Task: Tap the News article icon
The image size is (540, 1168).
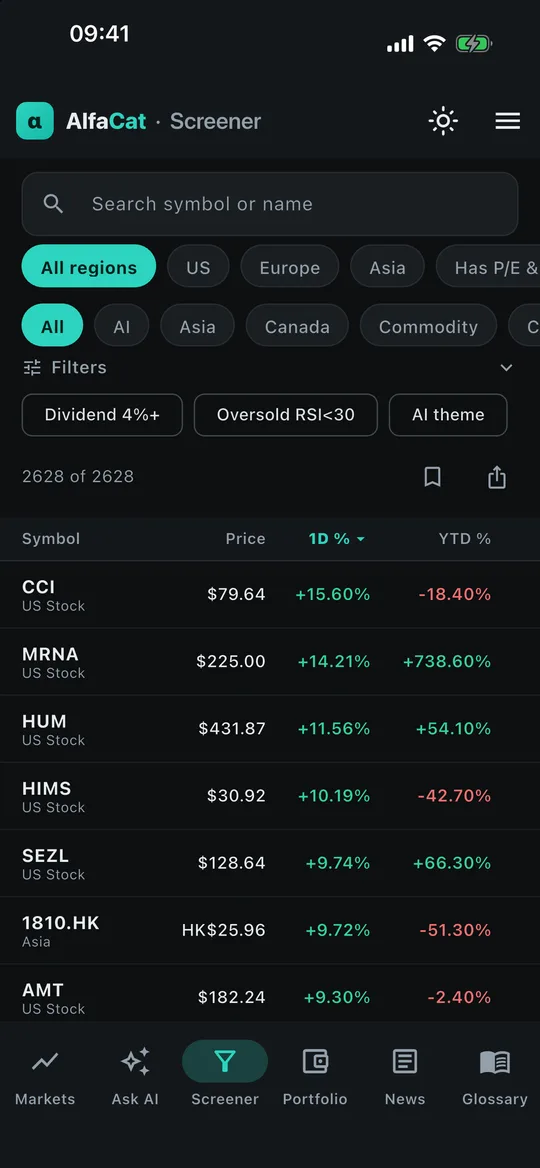Action: pyautogui.click(x=405, y=1061)
